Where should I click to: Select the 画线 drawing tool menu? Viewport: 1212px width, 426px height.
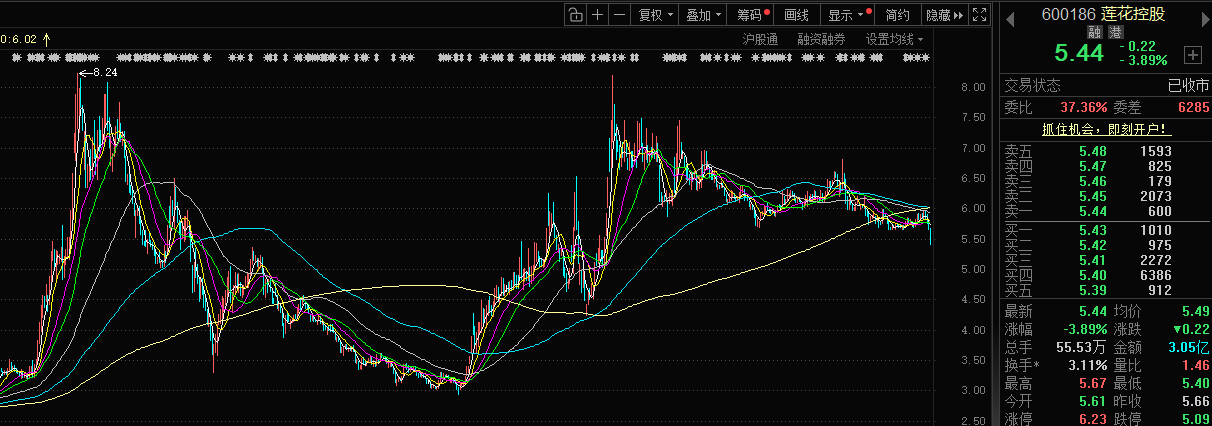pyautogui.click(x=796, y=15)
